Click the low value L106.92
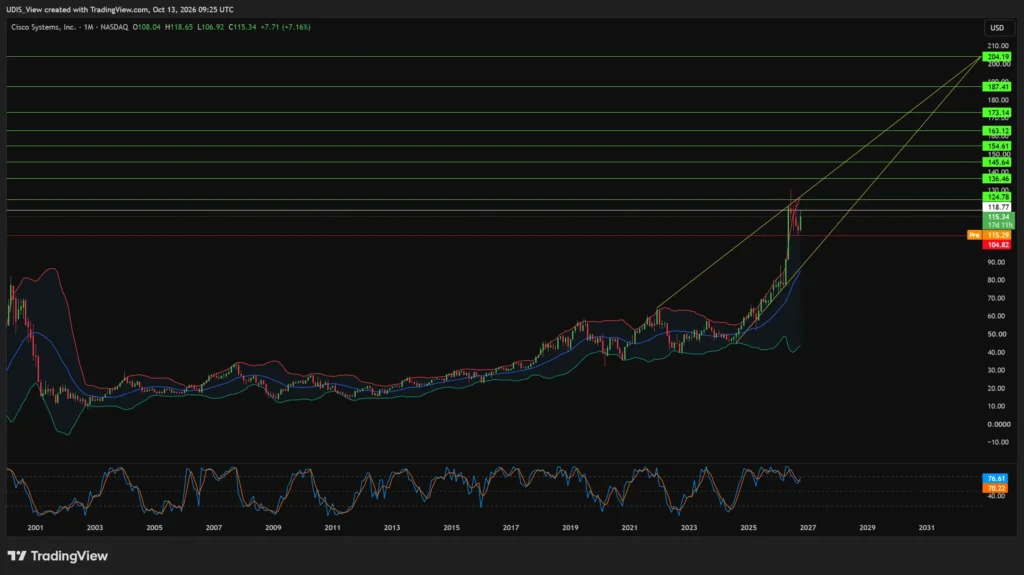This screenshot has height=575, width=1024. [211, 27]
